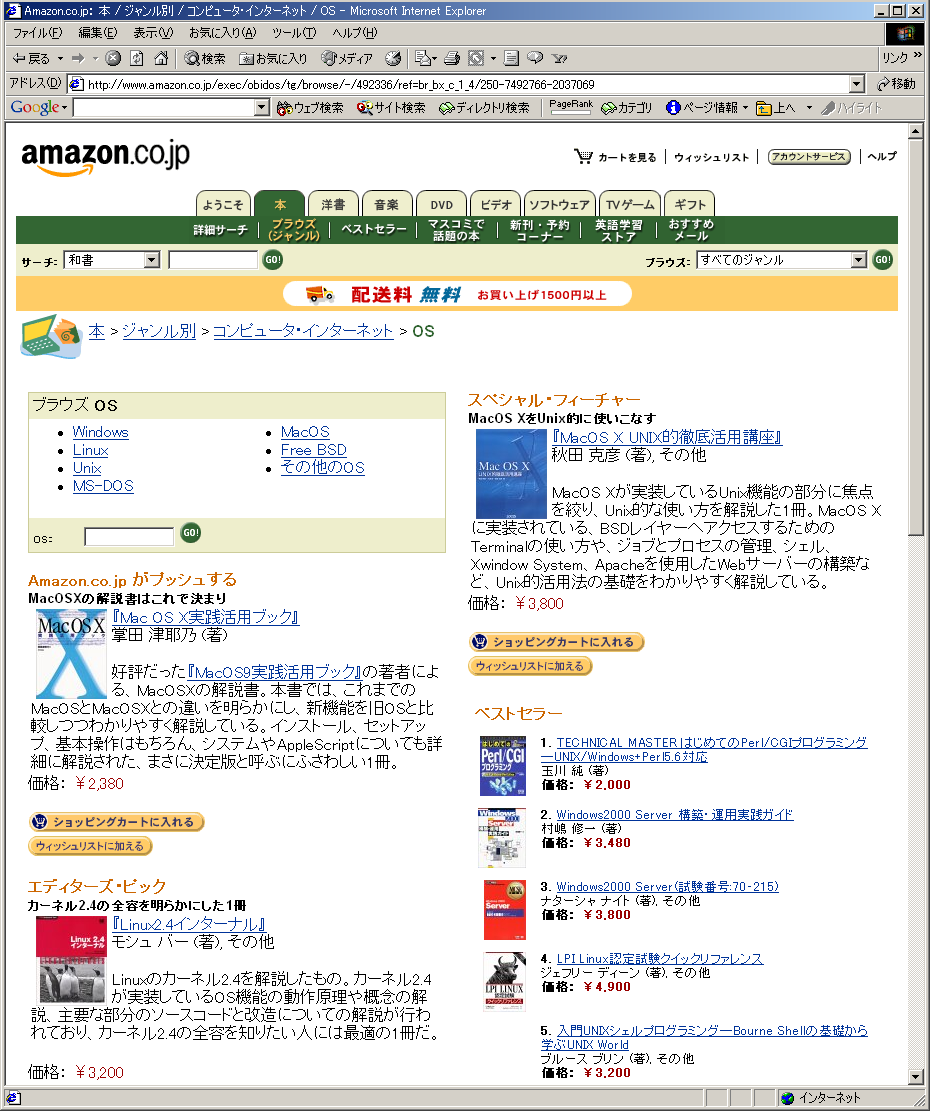Click the GO! button beside the OS search field
Screen dimensions: 930x1111
[191, 533]
